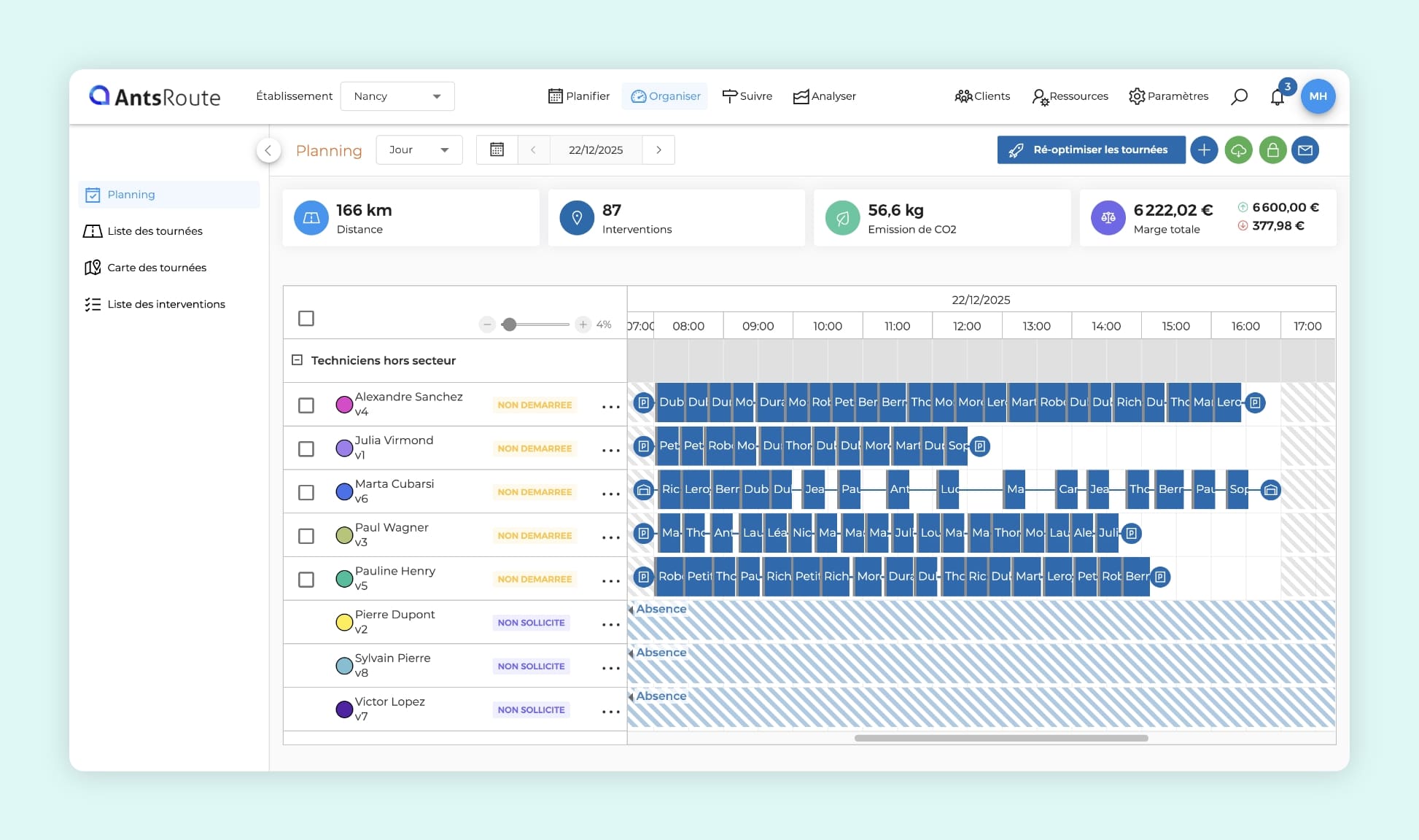This screenshot has width=1419, height=840.
Task: Tick the Paul Wagner checkbox
Action: pos(306,536)
